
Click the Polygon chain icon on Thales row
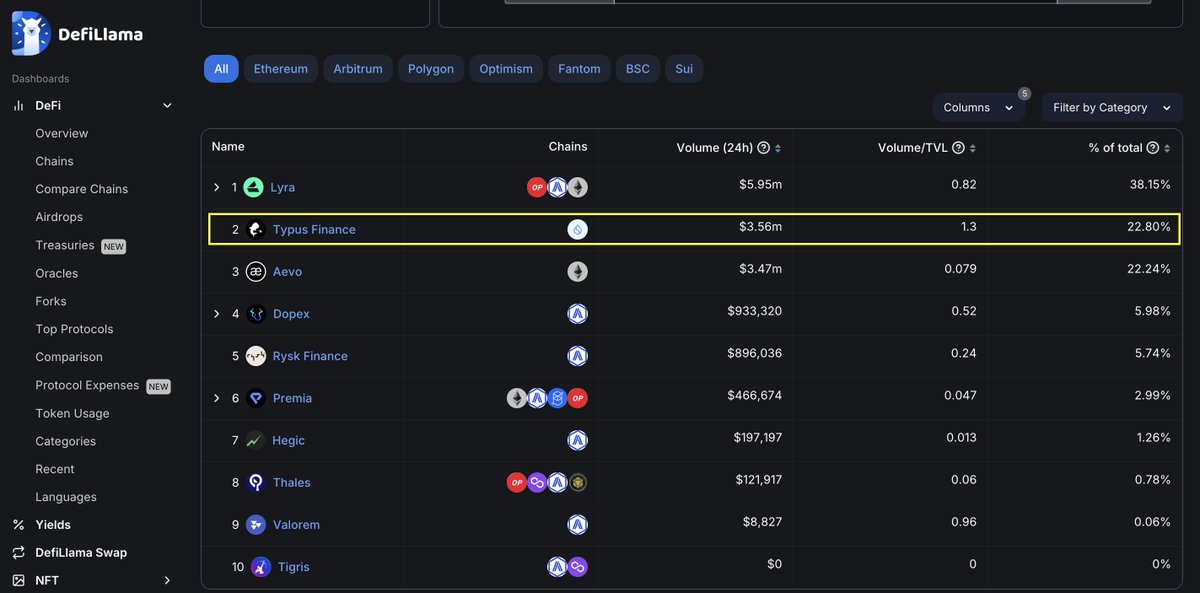coord(537,481)
